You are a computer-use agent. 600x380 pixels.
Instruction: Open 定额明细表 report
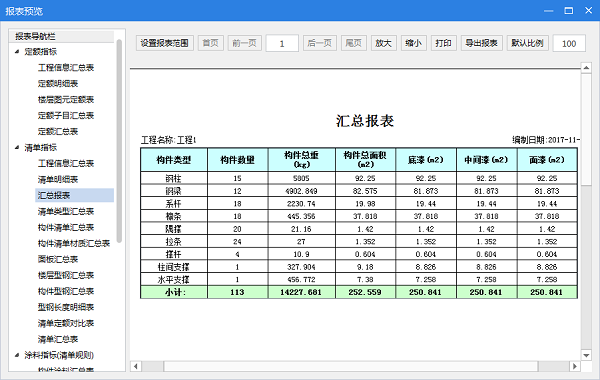(x=58, y=83)
